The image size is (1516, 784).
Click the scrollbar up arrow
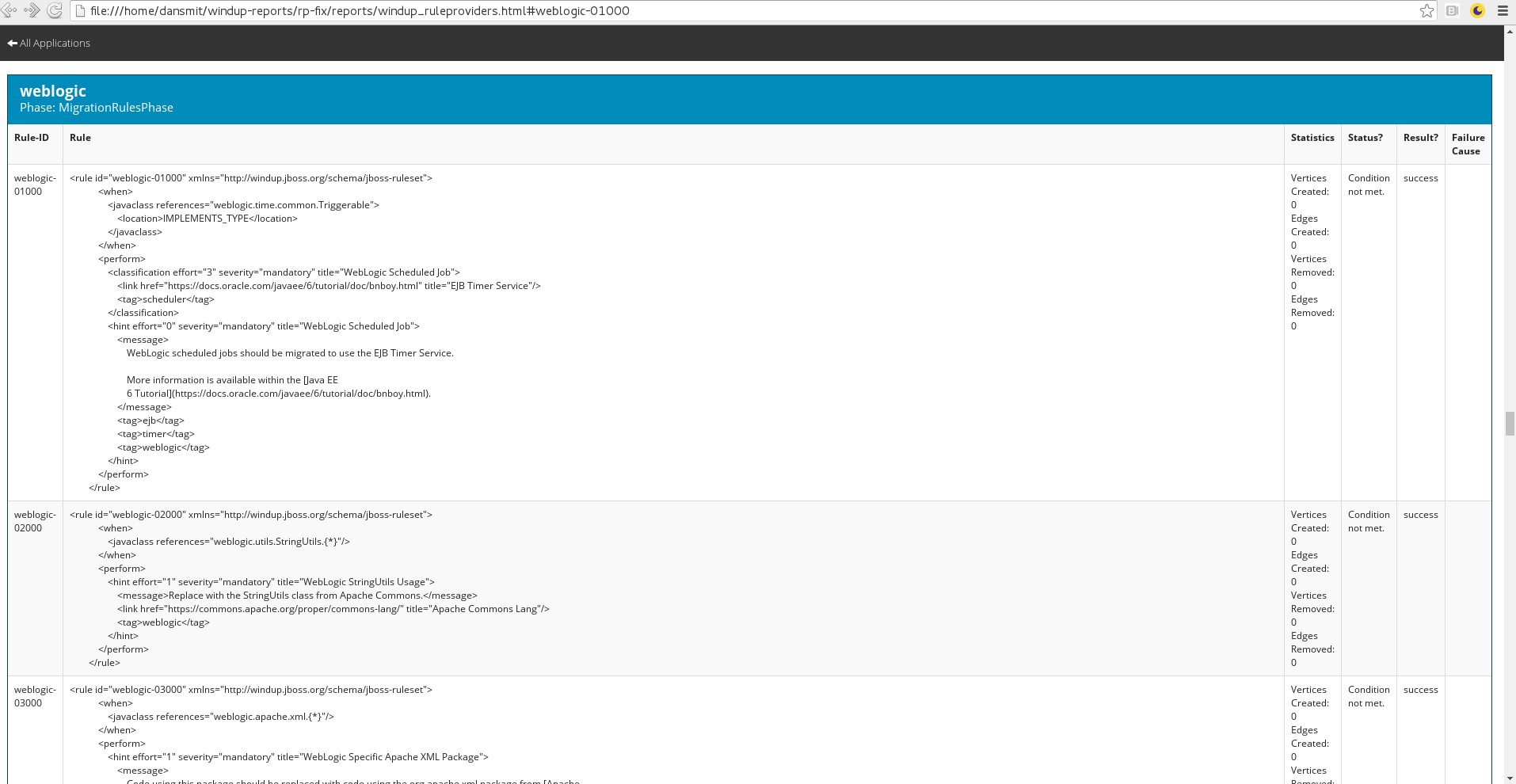coord(1510,32)
